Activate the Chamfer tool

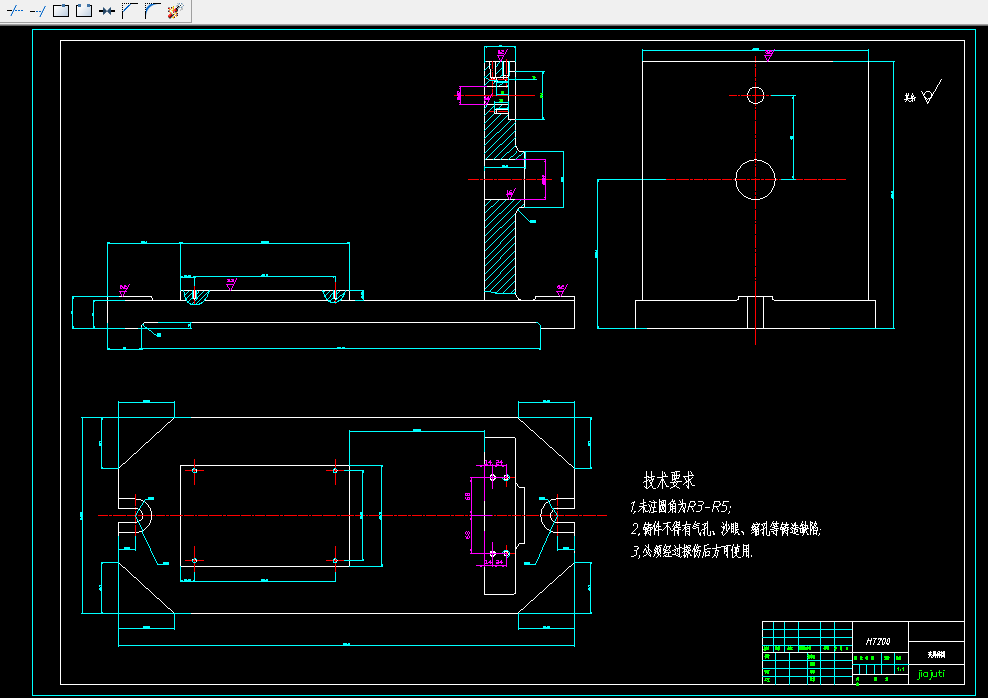[130, 11]
